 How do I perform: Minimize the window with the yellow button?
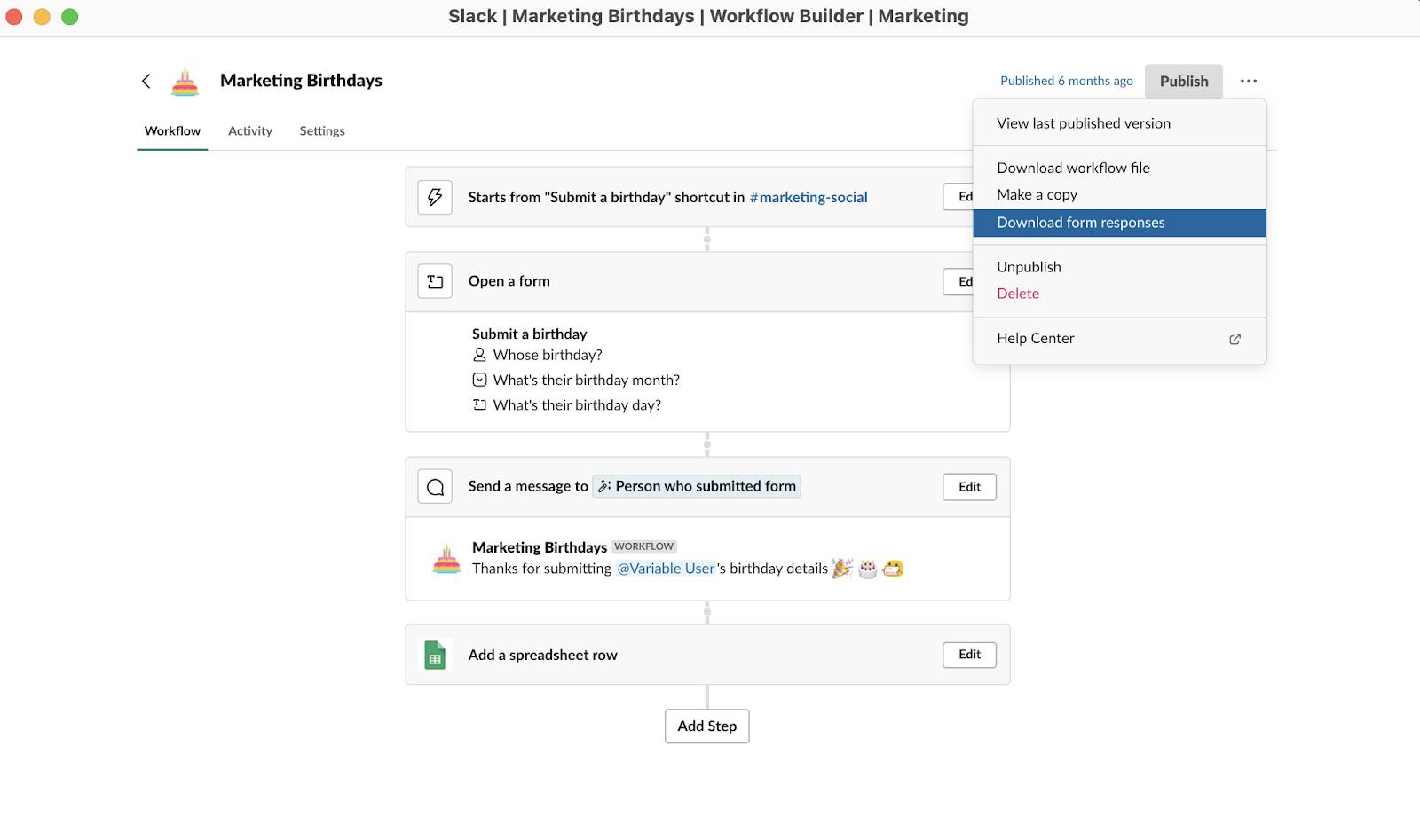[42, 16]
